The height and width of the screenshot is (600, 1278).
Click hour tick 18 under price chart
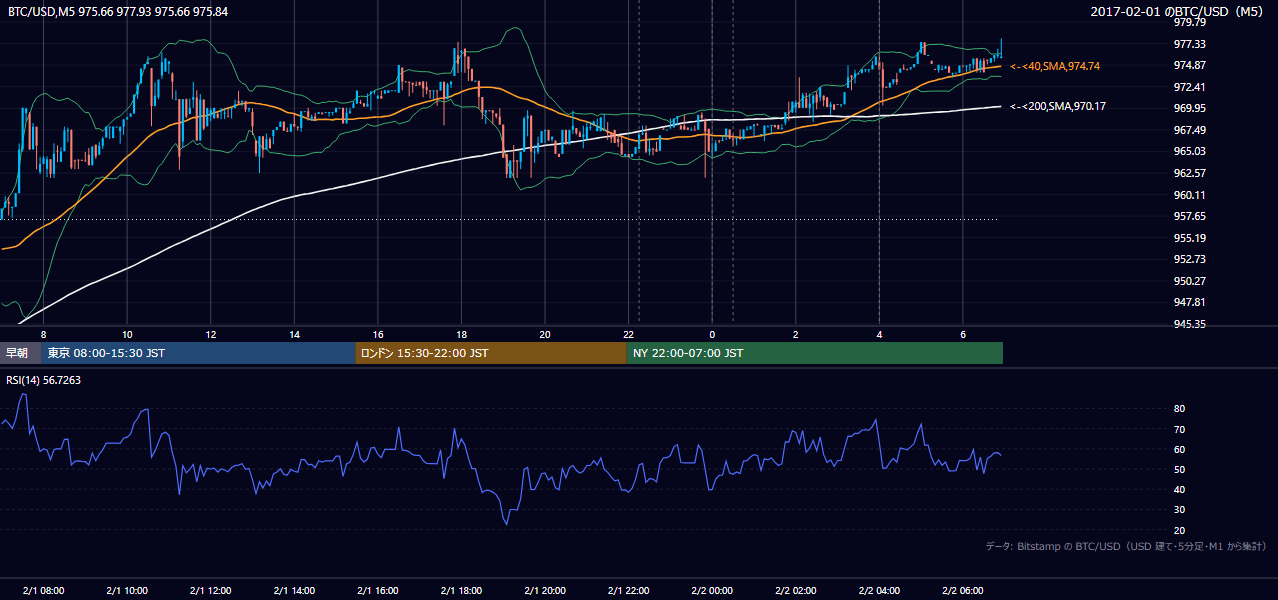[x=461, y=334]
